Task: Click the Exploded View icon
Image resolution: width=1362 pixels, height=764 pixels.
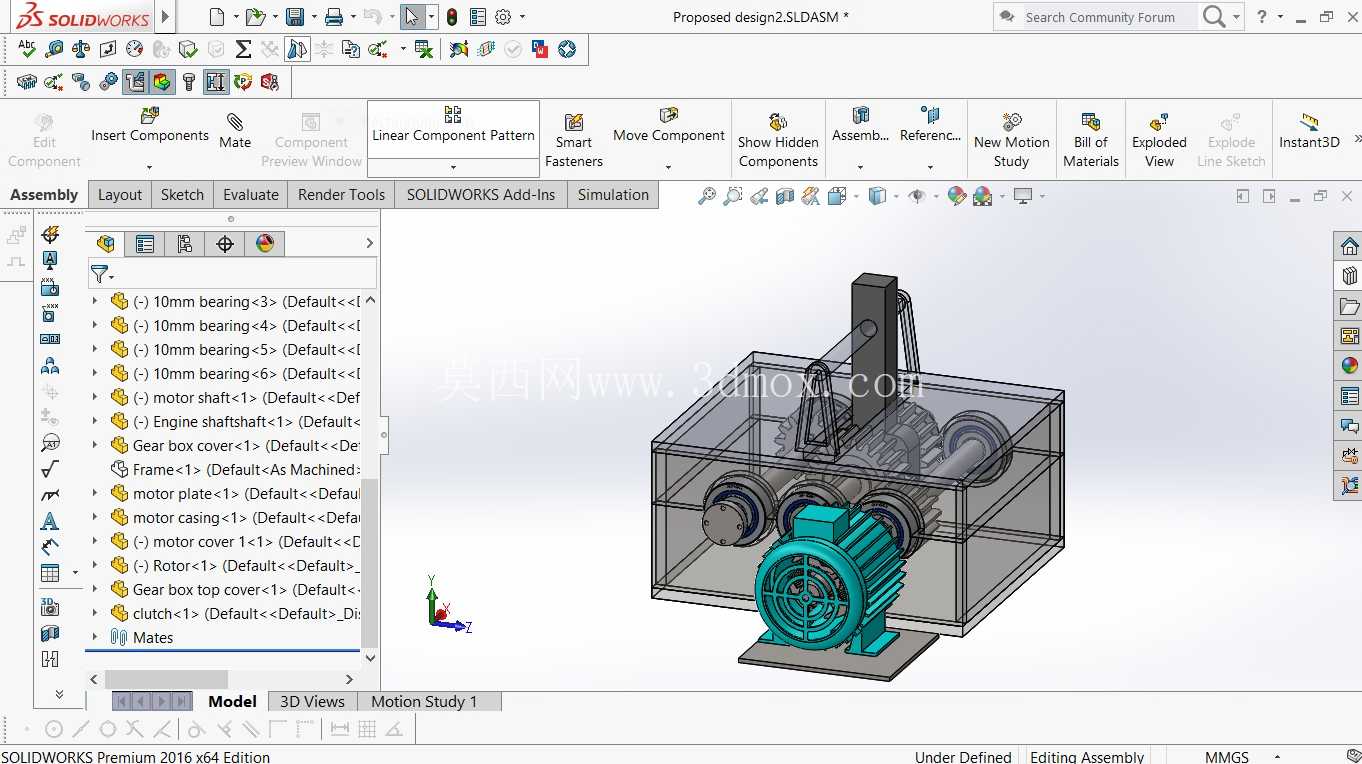Action: click(x=1159, y=122)
